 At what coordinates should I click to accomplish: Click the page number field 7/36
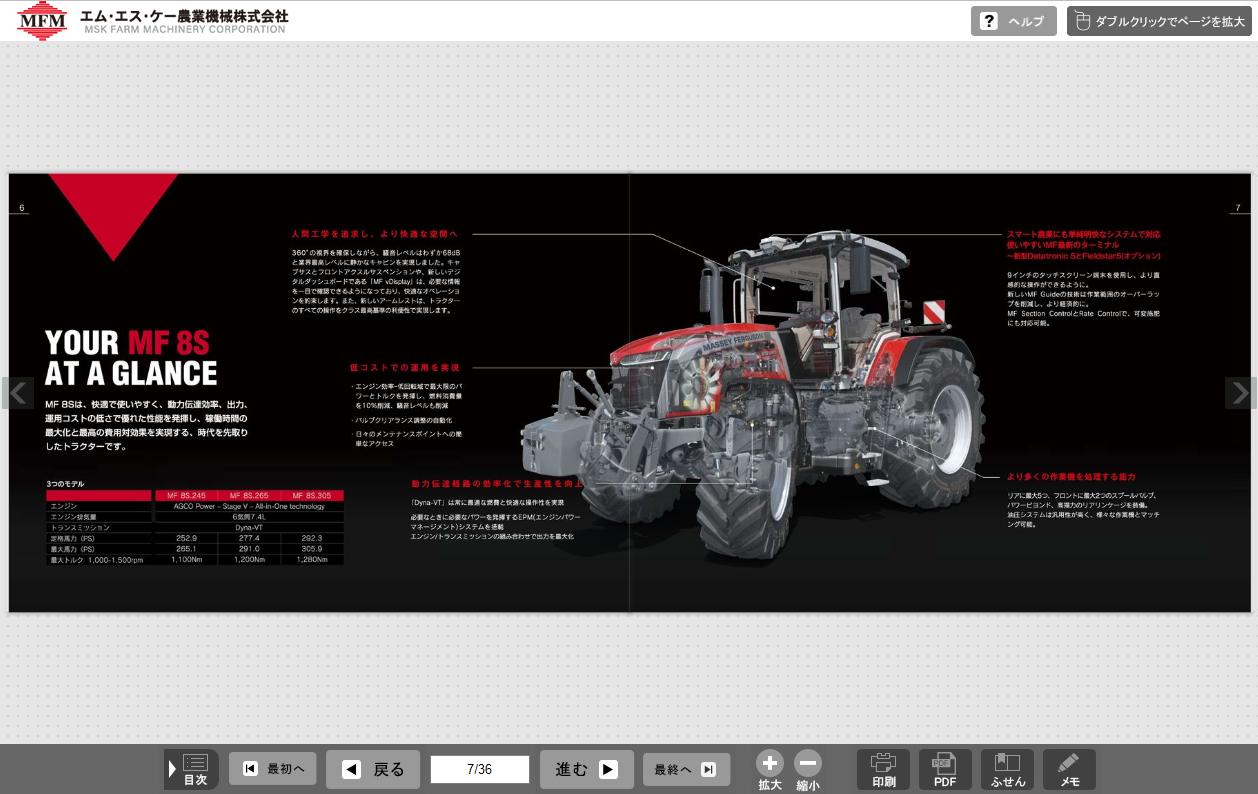tap(480, 769)
